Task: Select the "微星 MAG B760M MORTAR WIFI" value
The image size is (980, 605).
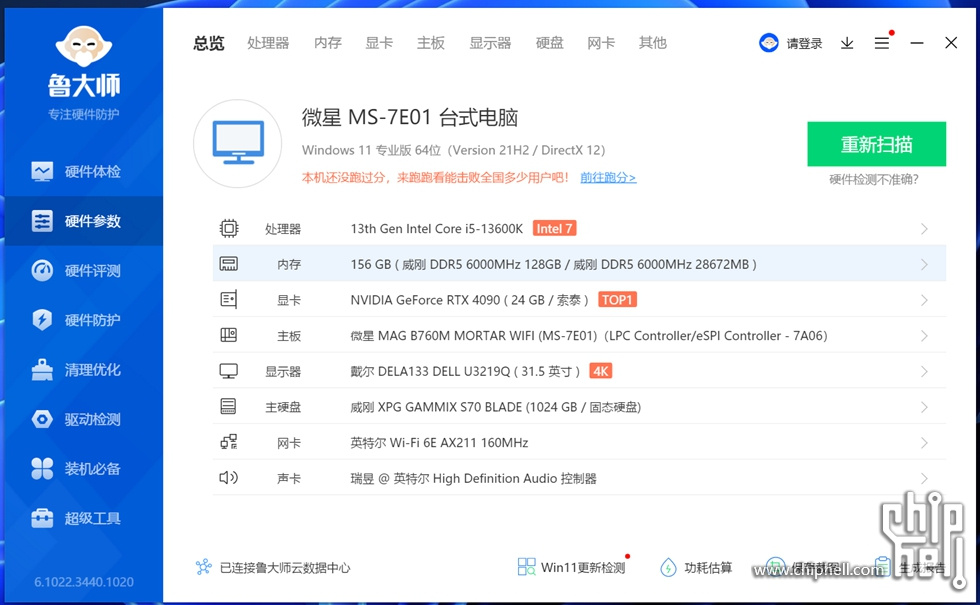Action: click(442, 336)
